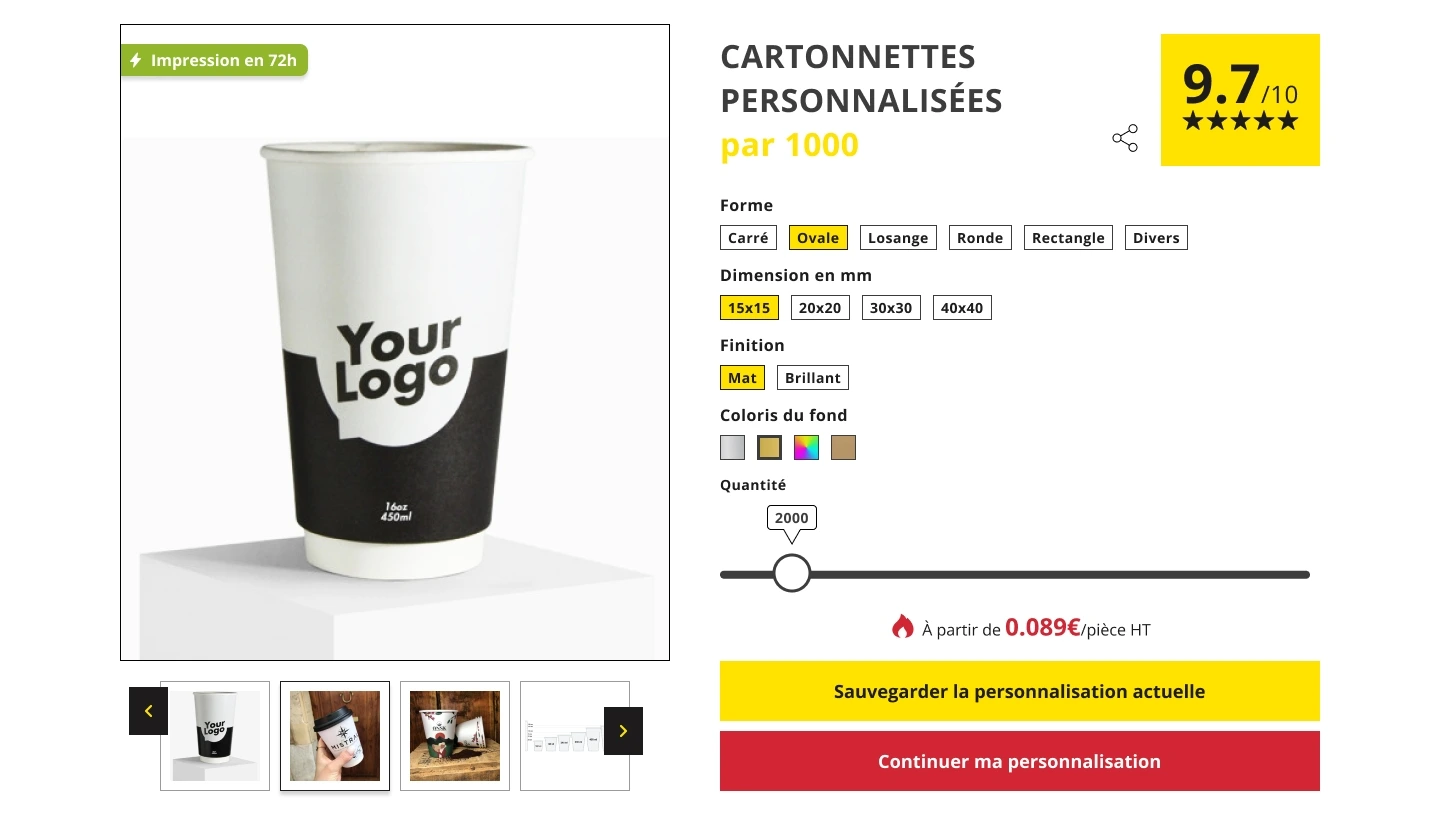Pick the kraft brown background swatch
The image size is (1440, 827).
pos(843,448)
